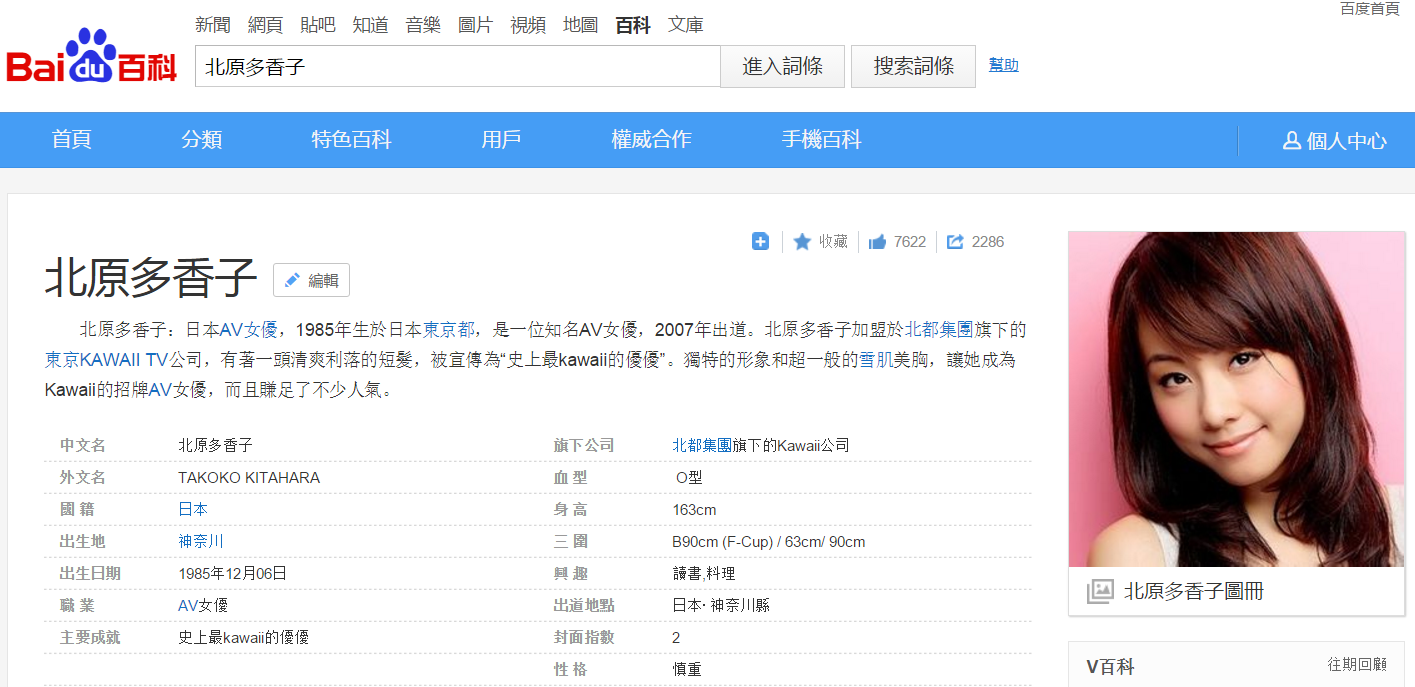Click the share icon beside 2286

[955, 241]
